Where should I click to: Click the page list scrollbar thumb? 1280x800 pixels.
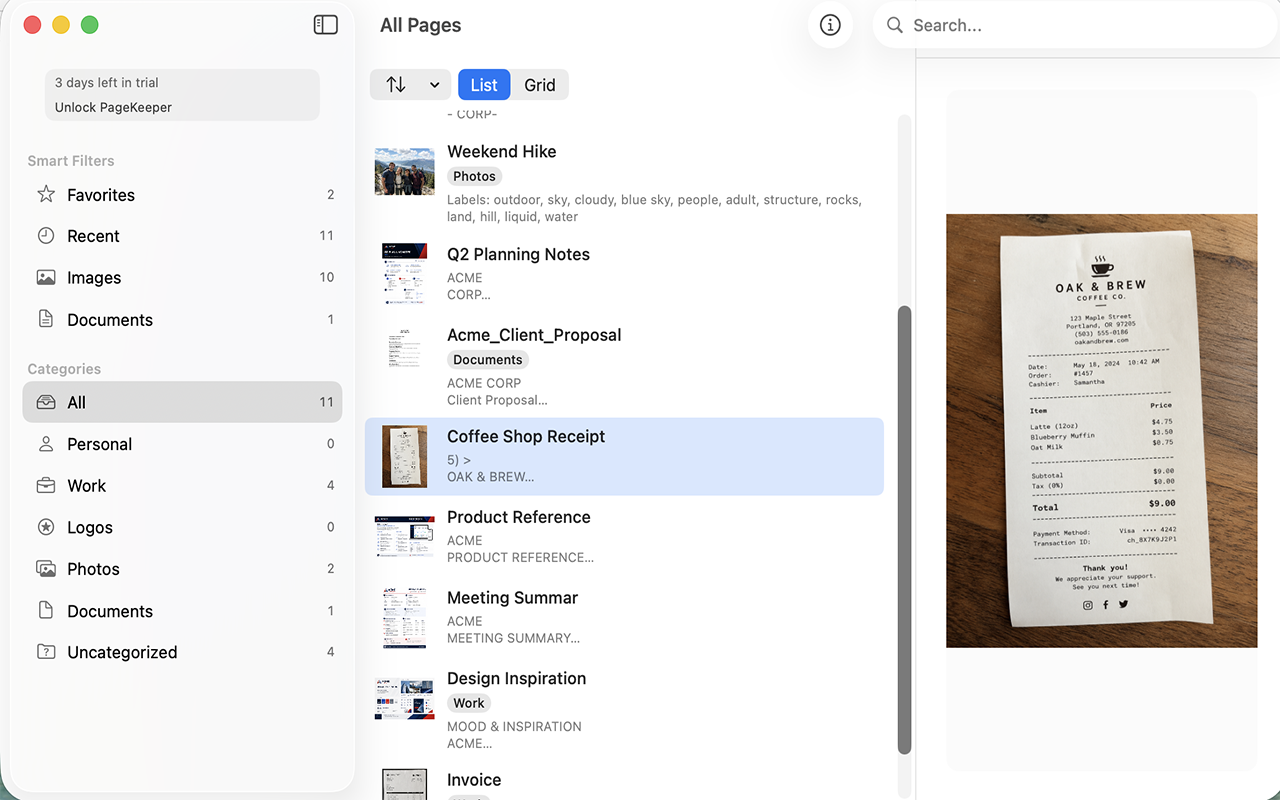[x=905, y=530]
